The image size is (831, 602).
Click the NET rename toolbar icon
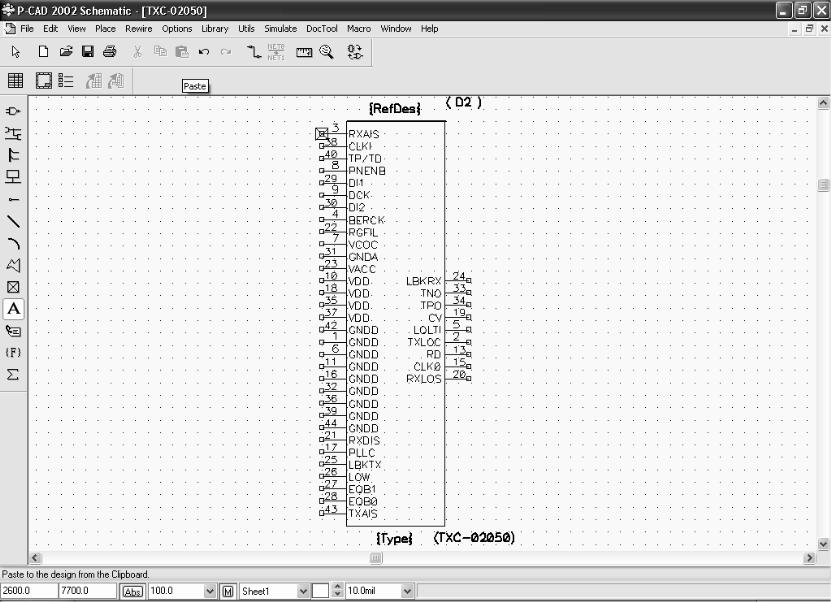(276, 51)
